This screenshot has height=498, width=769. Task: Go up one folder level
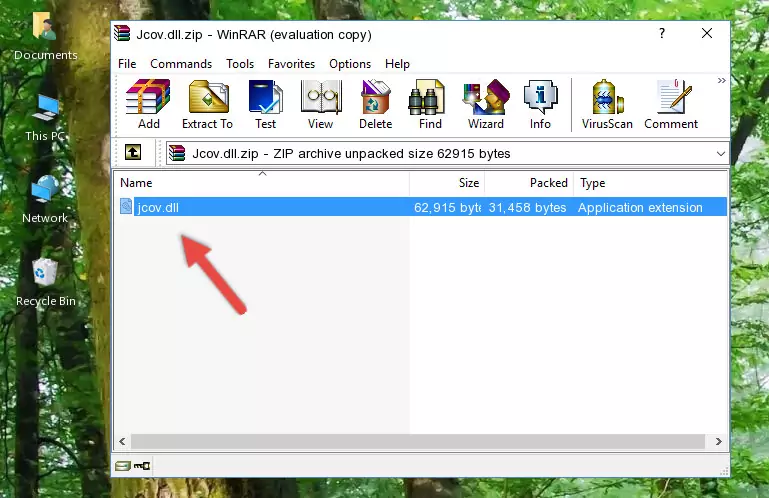pos(133,153)
